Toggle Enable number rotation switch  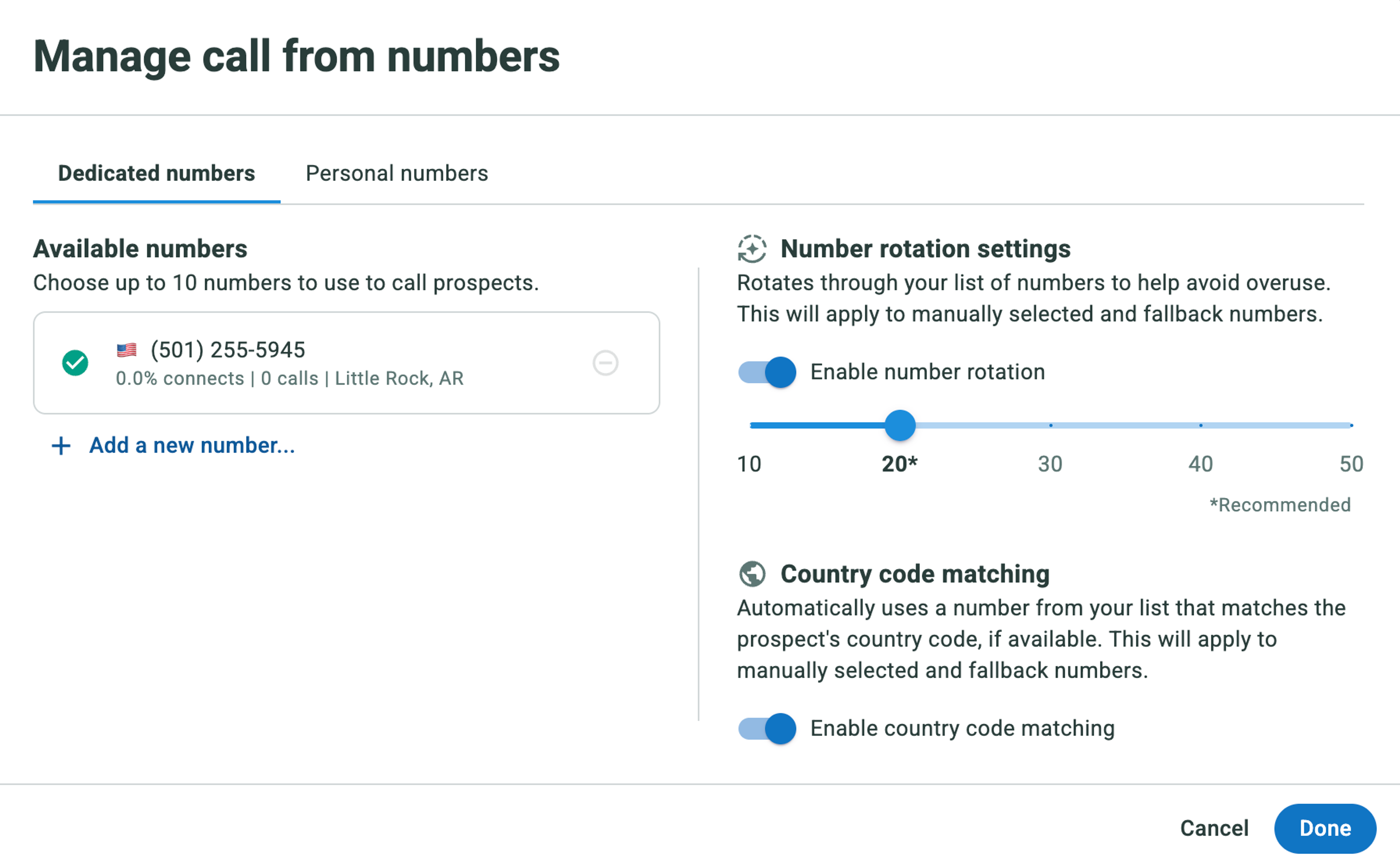tap(766, 372)
